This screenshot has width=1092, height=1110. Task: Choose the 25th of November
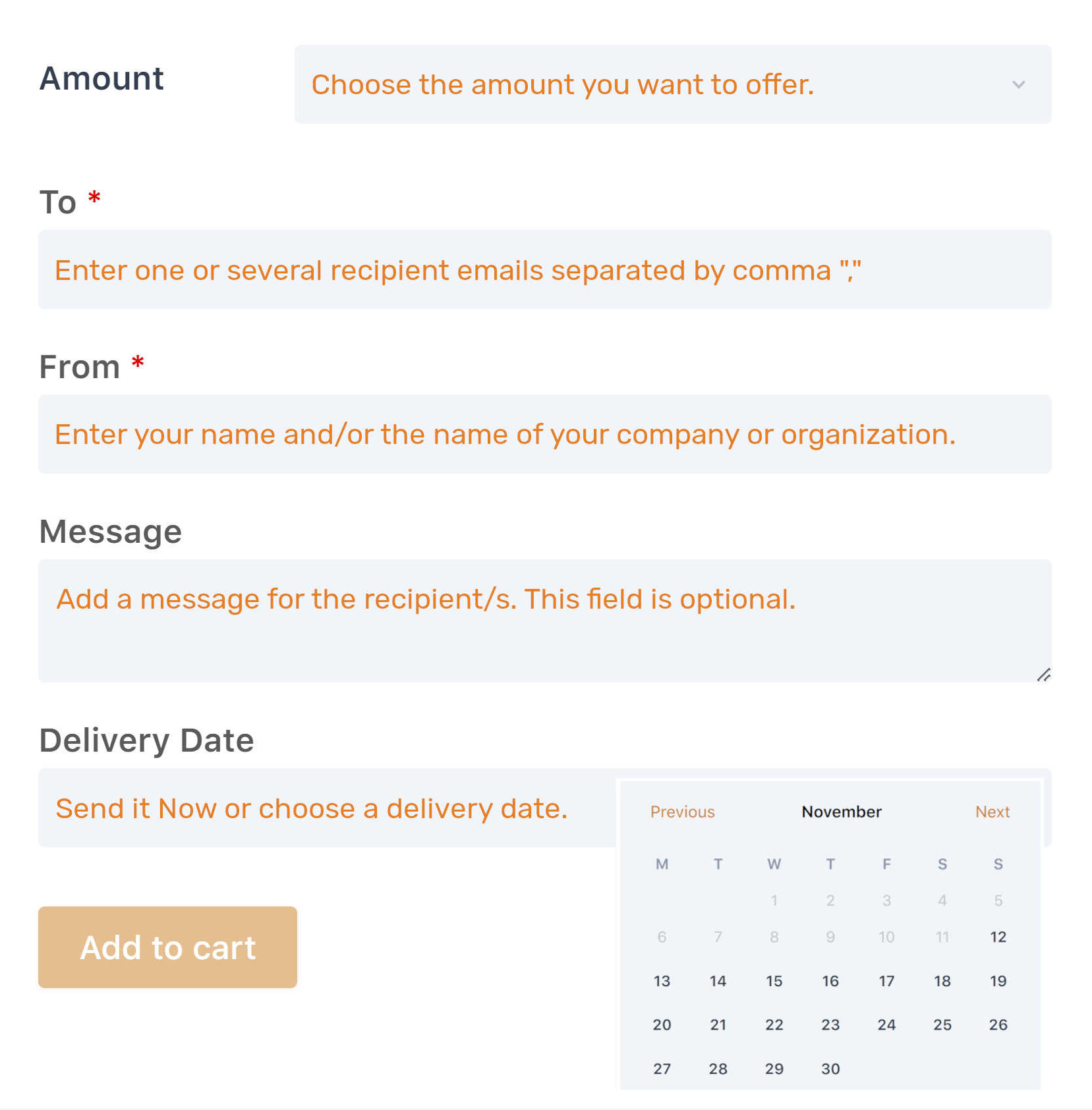[942, 1024]
